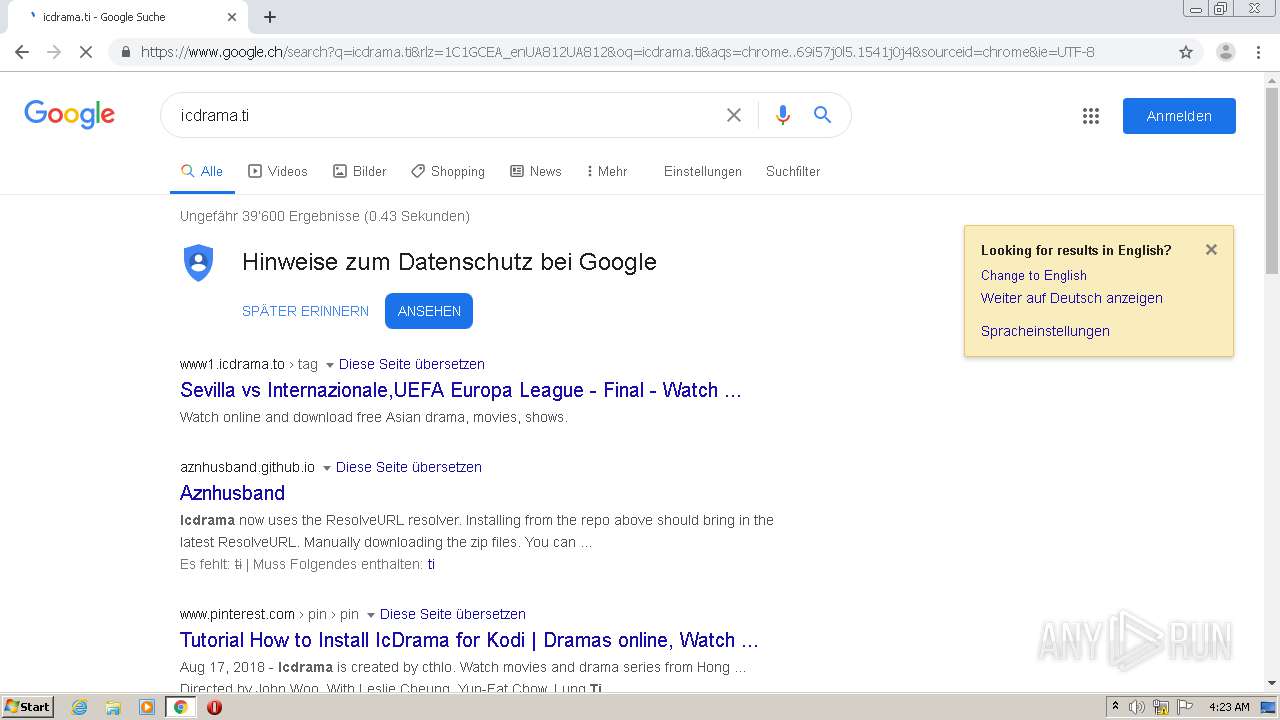The height and width of the screenshot is (720, 1280).
Task: Switch to News results tab
Action: [x=536, y=172]
